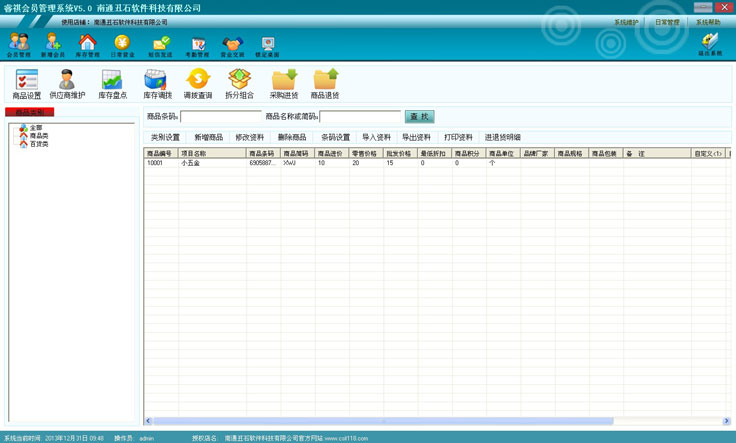Click 最低折扣 column header

[x=435, y=153]
